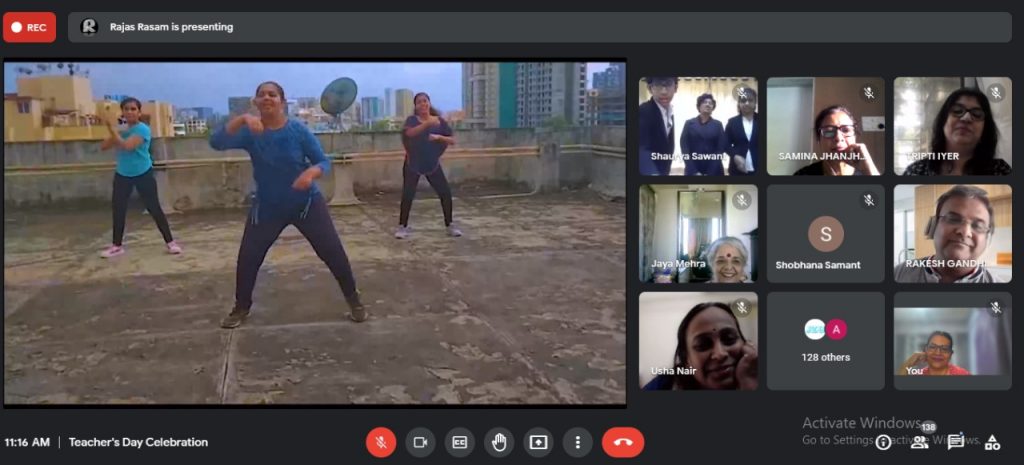Raise your hand in the meeting
Viewport: 1024px width, 465px height.
499,442
